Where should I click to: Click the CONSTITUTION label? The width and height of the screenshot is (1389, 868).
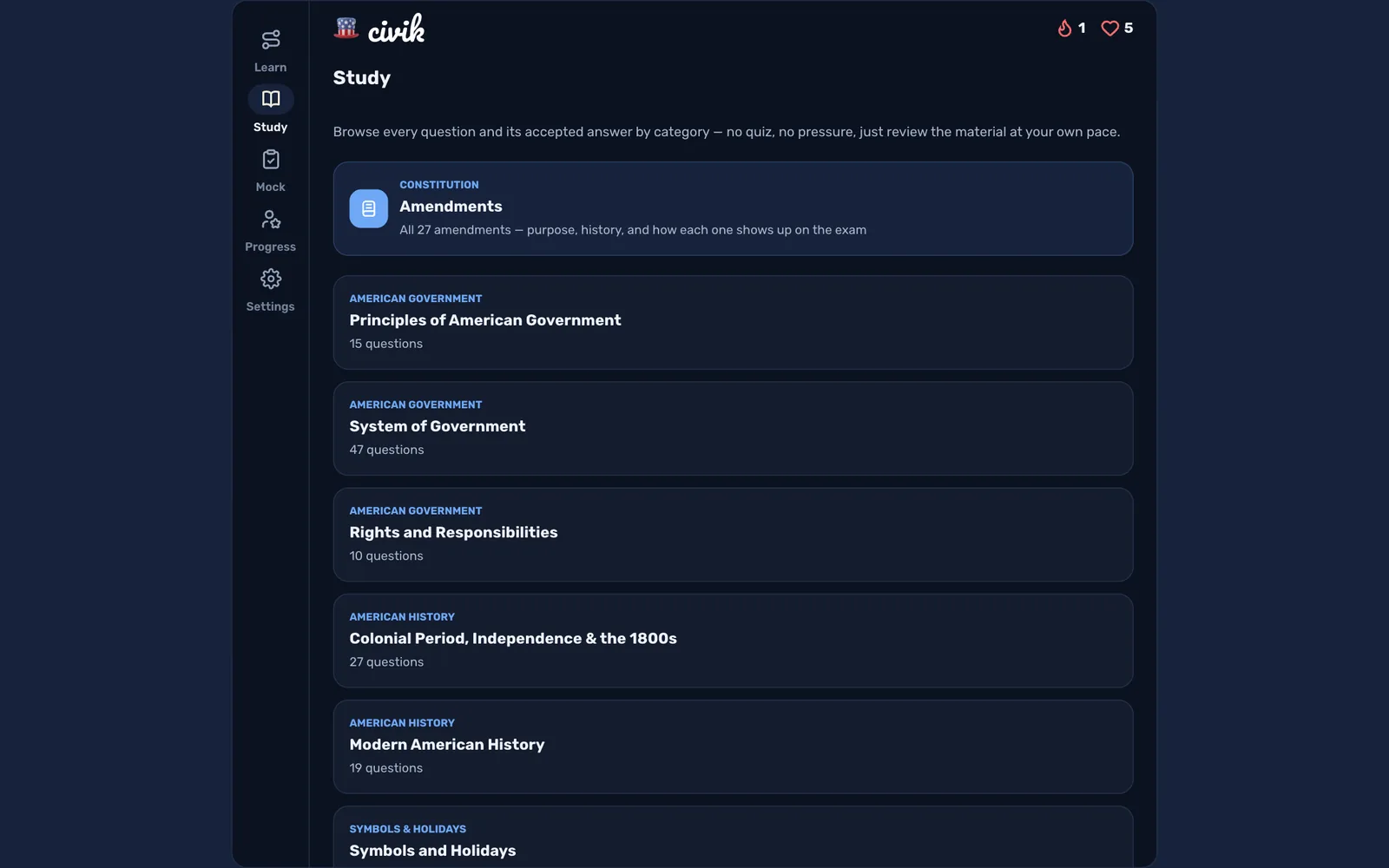click(x=439, y=185)
